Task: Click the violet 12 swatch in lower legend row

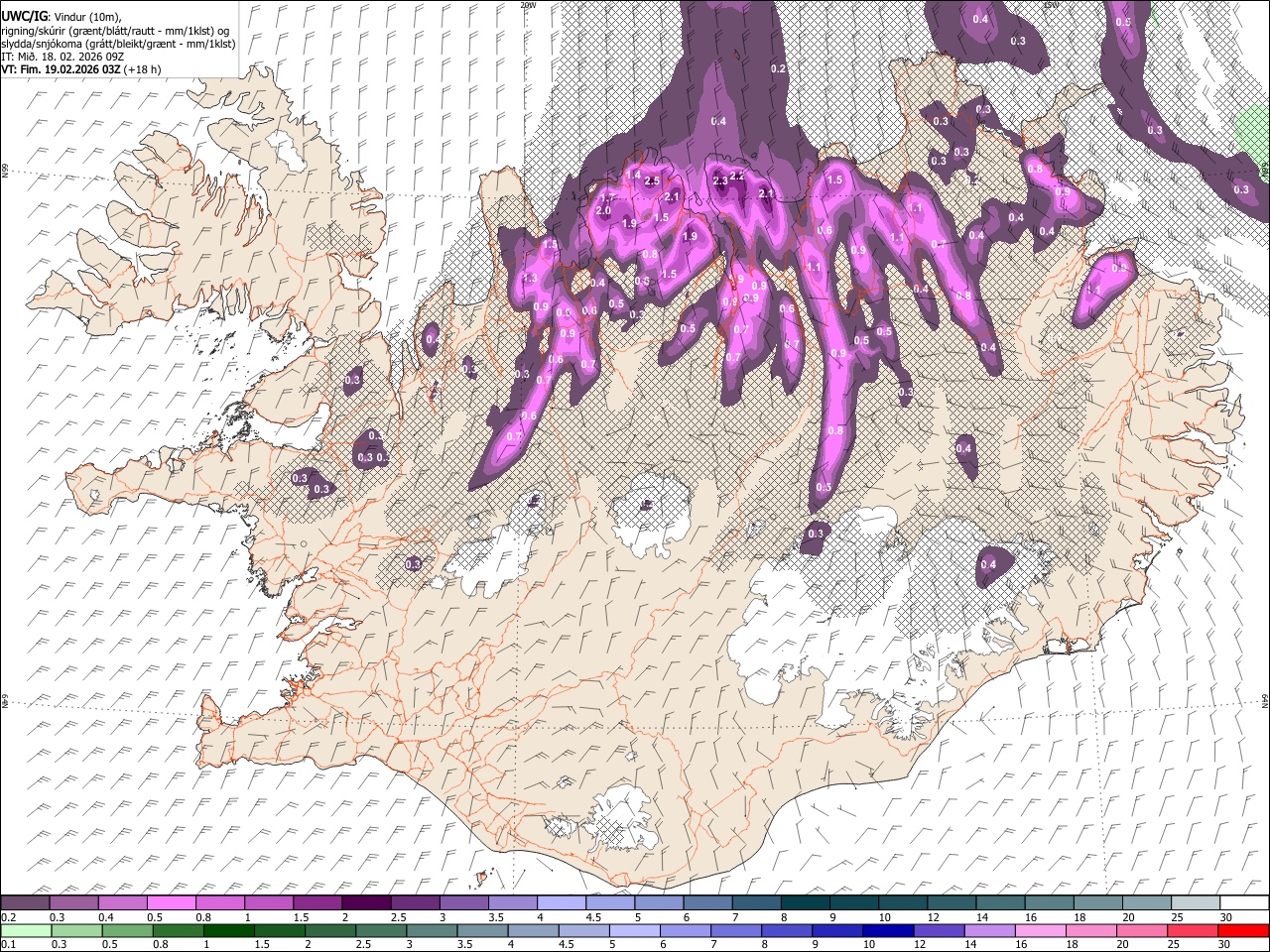Action: pos(939,930)
